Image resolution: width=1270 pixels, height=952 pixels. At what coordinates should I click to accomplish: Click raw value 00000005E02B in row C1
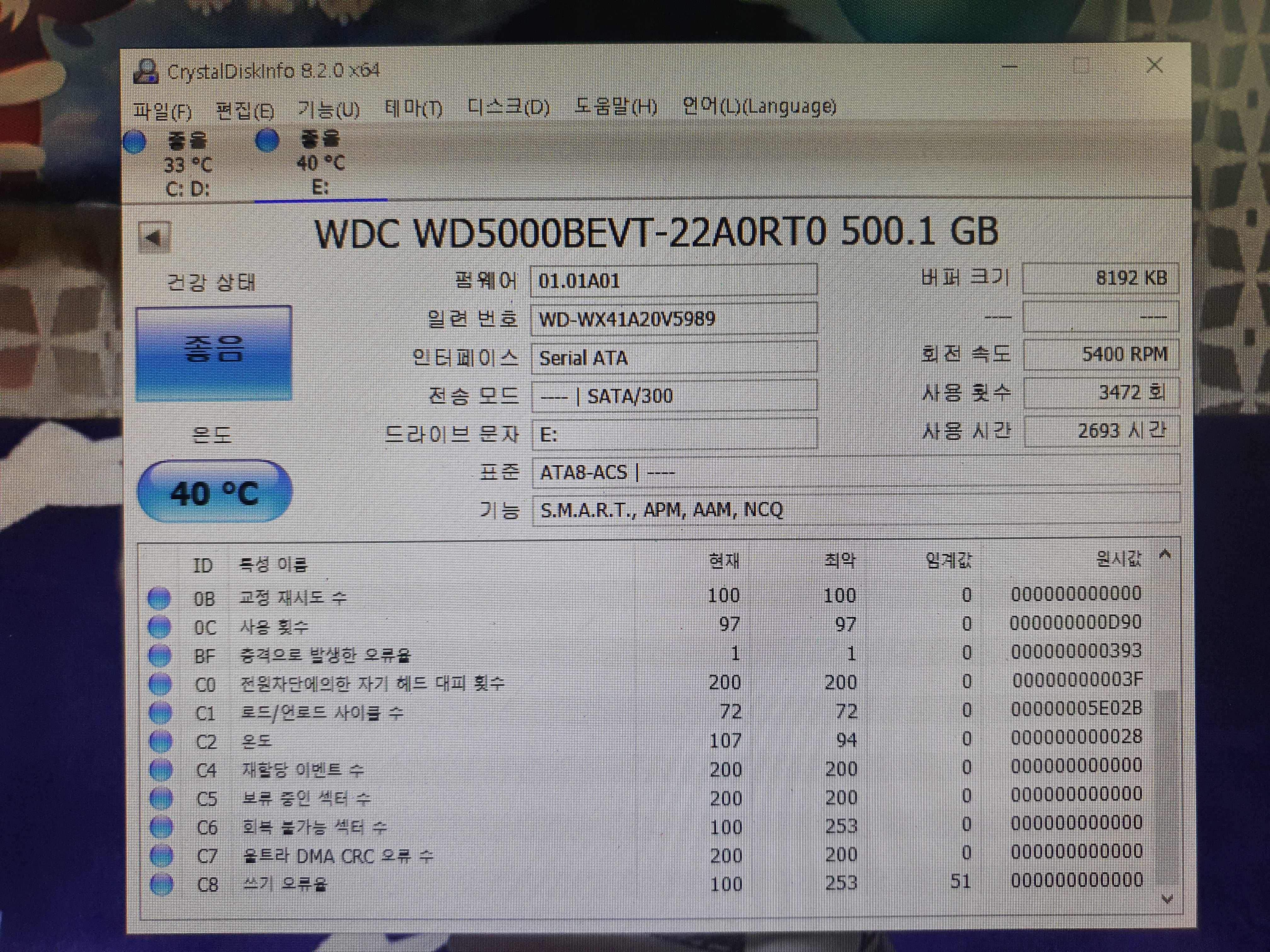pos(1077,709)
